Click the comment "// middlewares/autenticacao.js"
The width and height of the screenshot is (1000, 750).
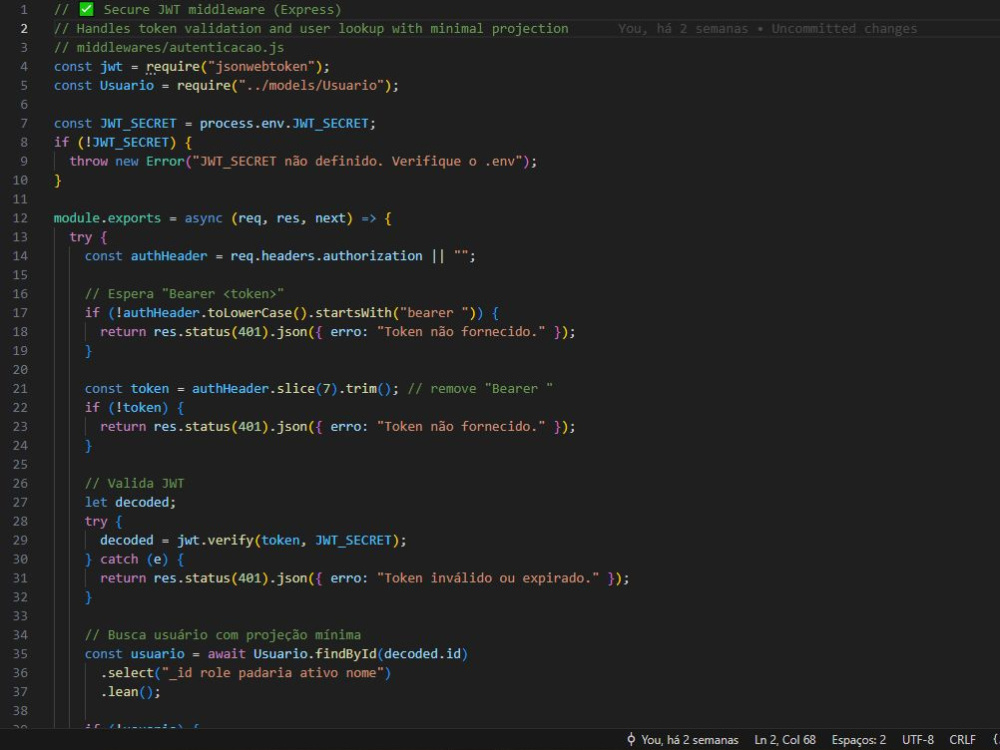pyautogui.click(x=169, y=48)
